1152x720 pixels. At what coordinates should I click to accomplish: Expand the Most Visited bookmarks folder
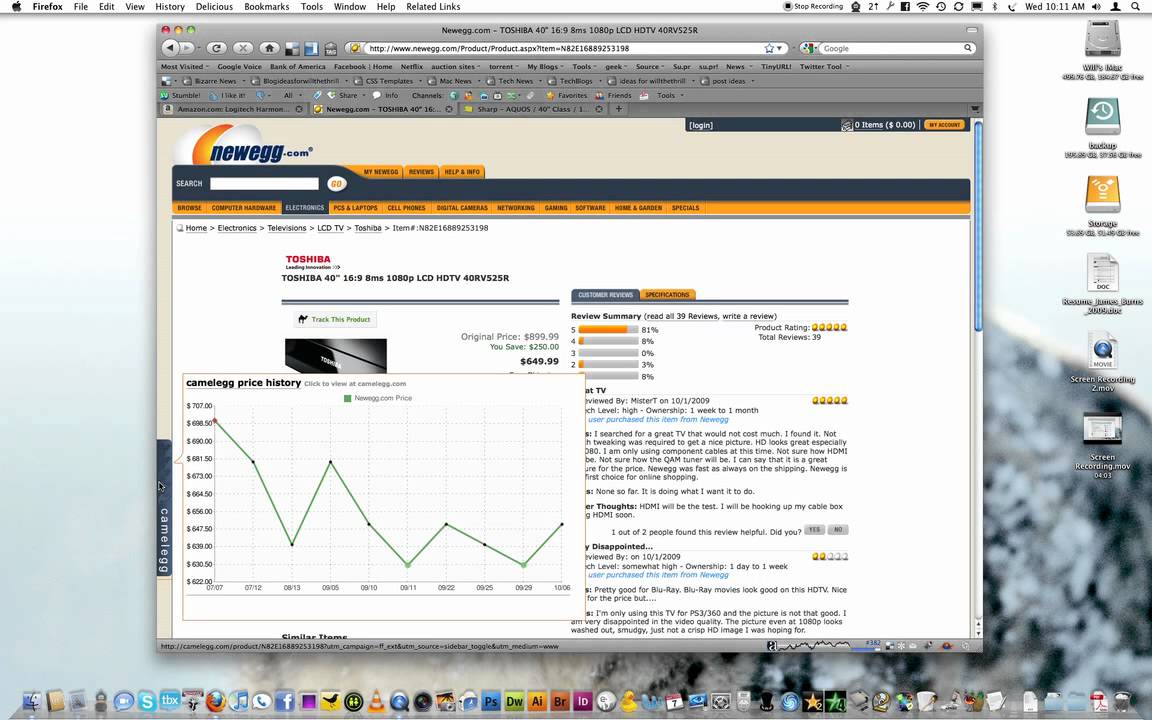(x=184, y=67)
